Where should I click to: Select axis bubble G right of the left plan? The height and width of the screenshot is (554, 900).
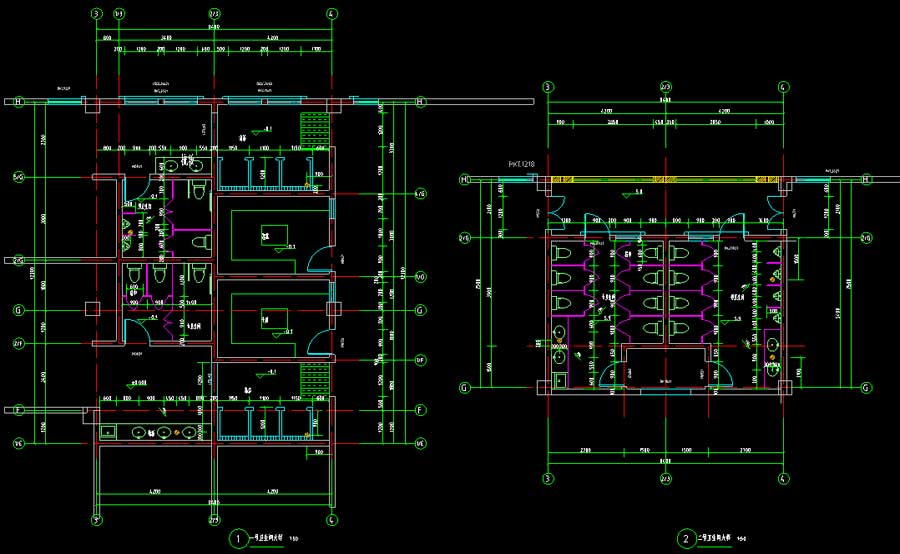tap(420, 310)
